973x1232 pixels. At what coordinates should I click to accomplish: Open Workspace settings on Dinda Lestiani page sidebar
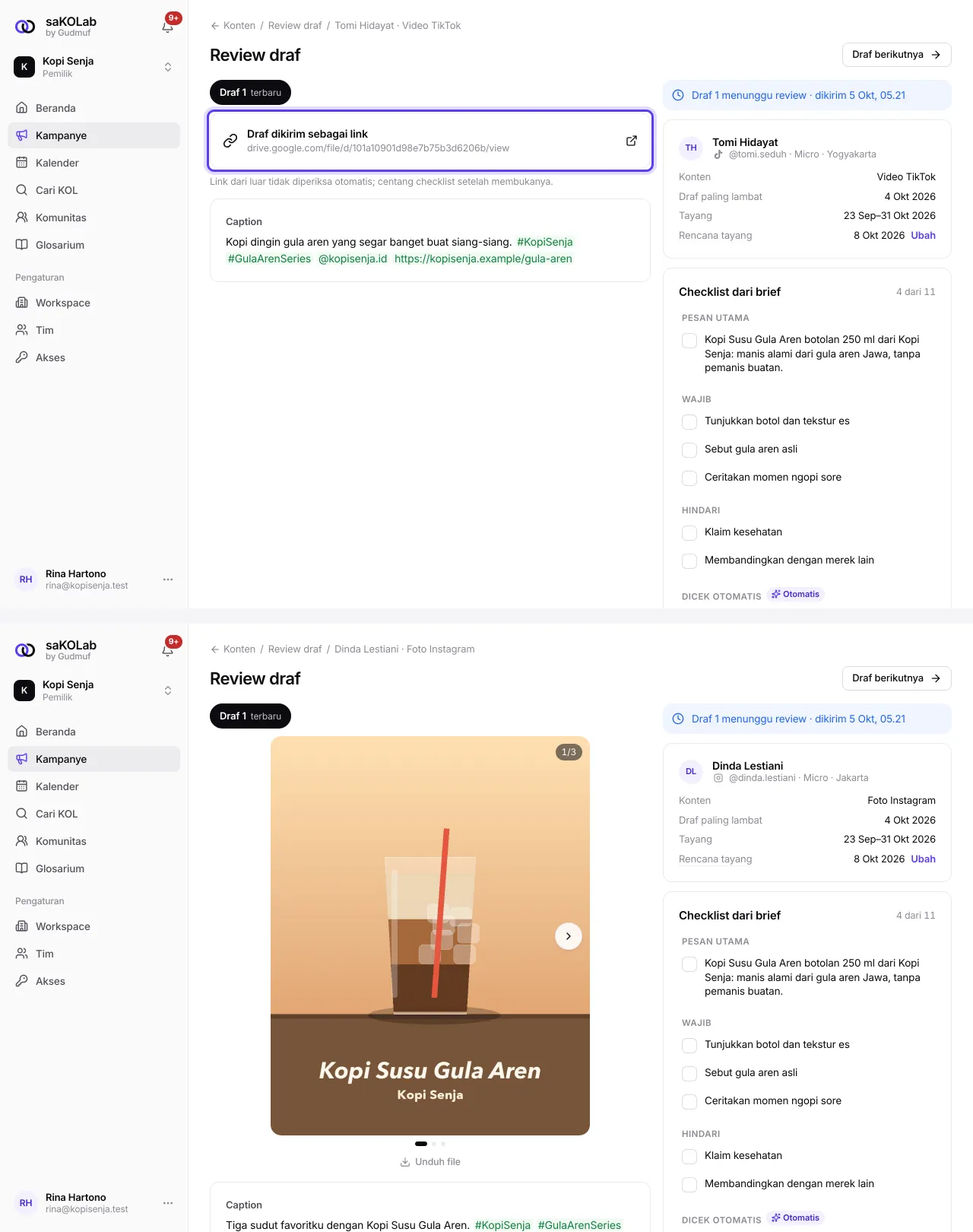pyautogui.click(x=93, y=926)
